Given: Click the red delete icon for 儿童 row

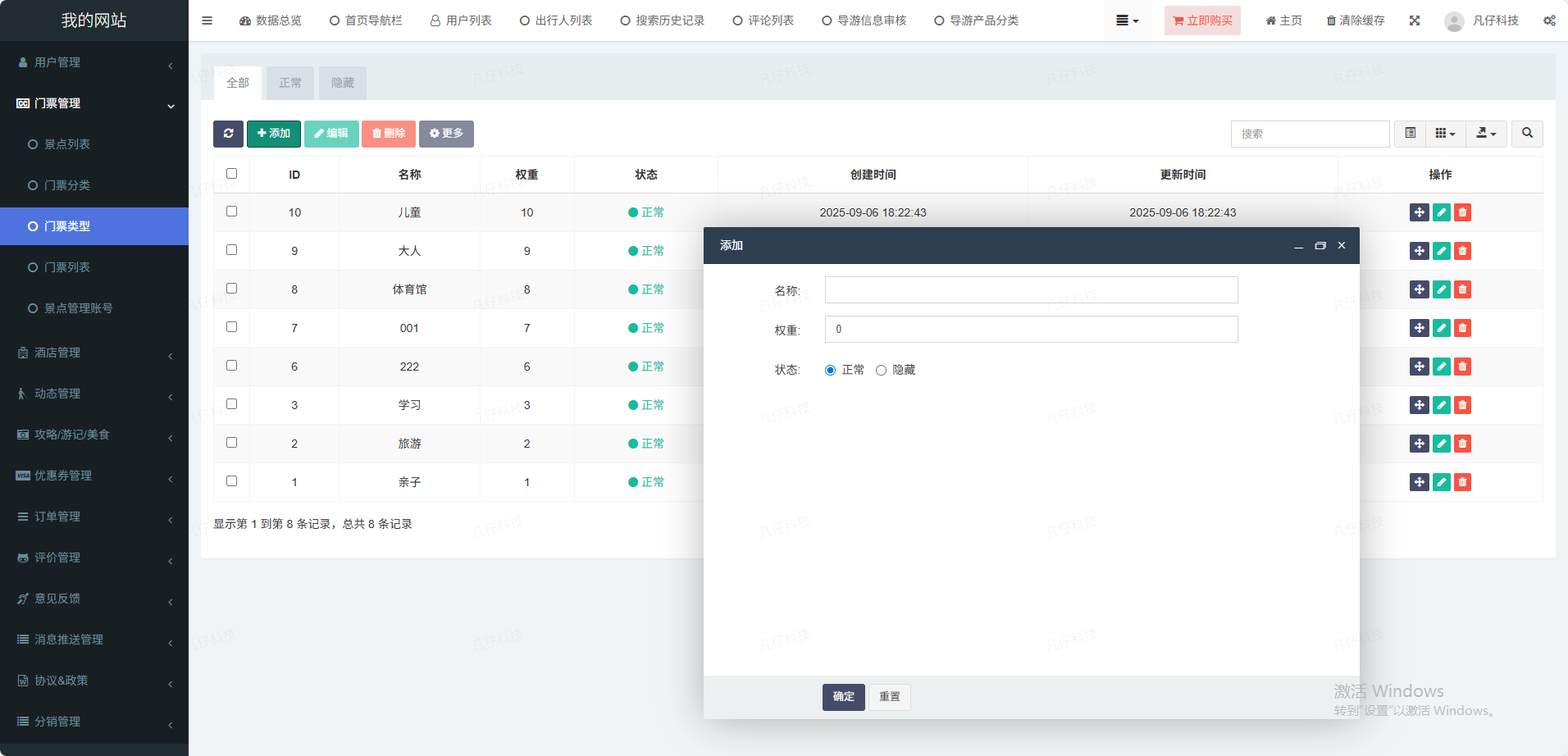Looking at the screenshot, I should click(x=1462, y=212).
